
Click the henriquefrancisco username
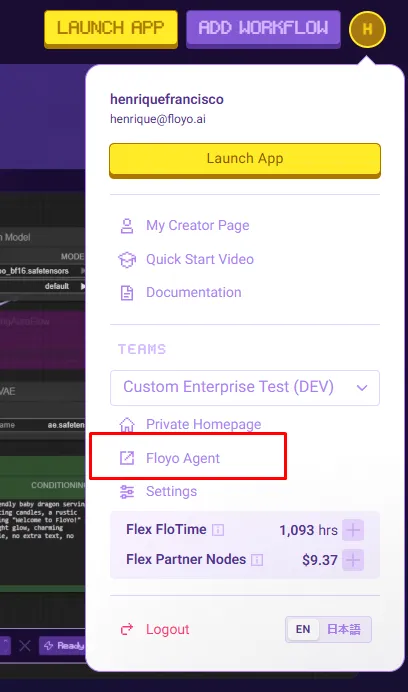tap(167, 99)
